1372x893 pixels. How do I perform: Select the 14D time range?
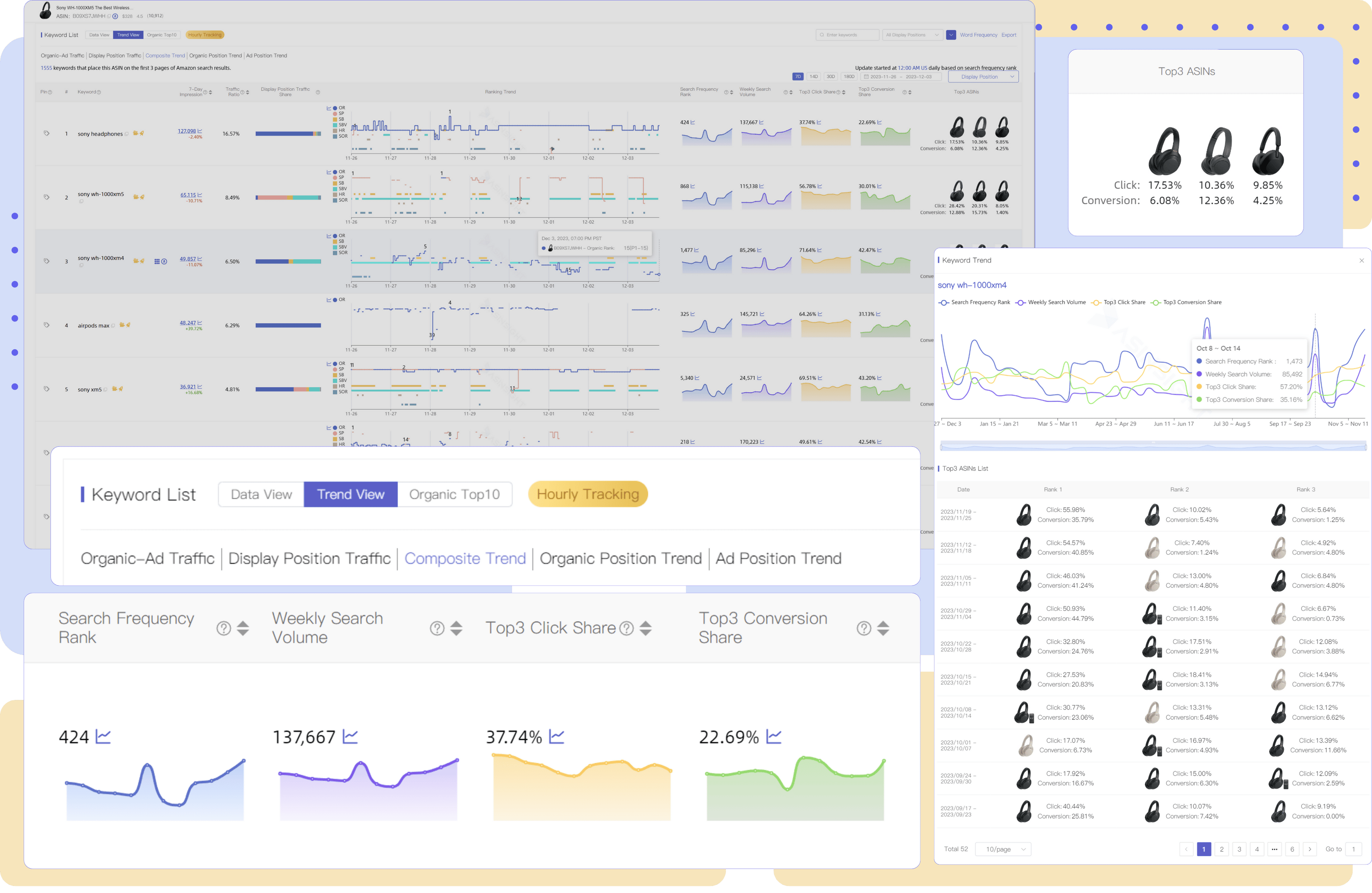pos(814,77)
